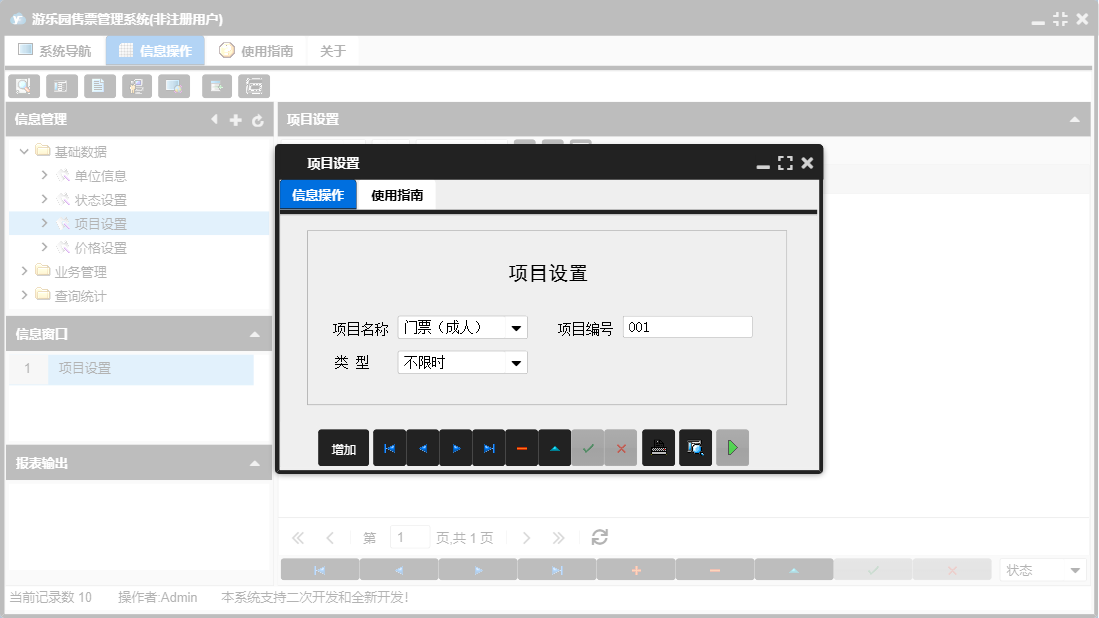Screen dimensions: 1099x618
Task: Select the last record navigation icon
Action: tap(488, 448)
